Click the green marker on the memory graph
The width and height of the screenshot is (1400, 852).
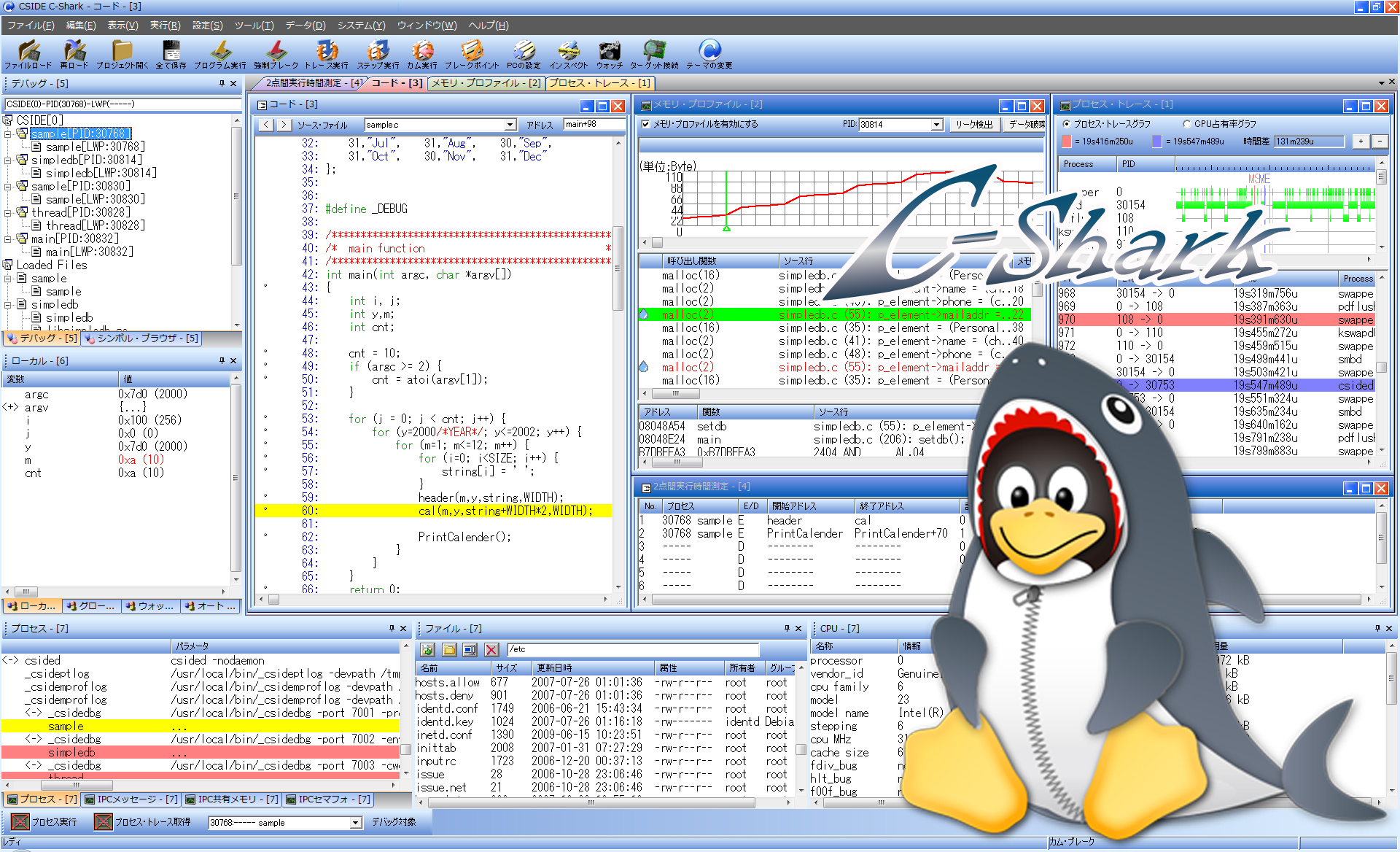click(x=726, y=229)
